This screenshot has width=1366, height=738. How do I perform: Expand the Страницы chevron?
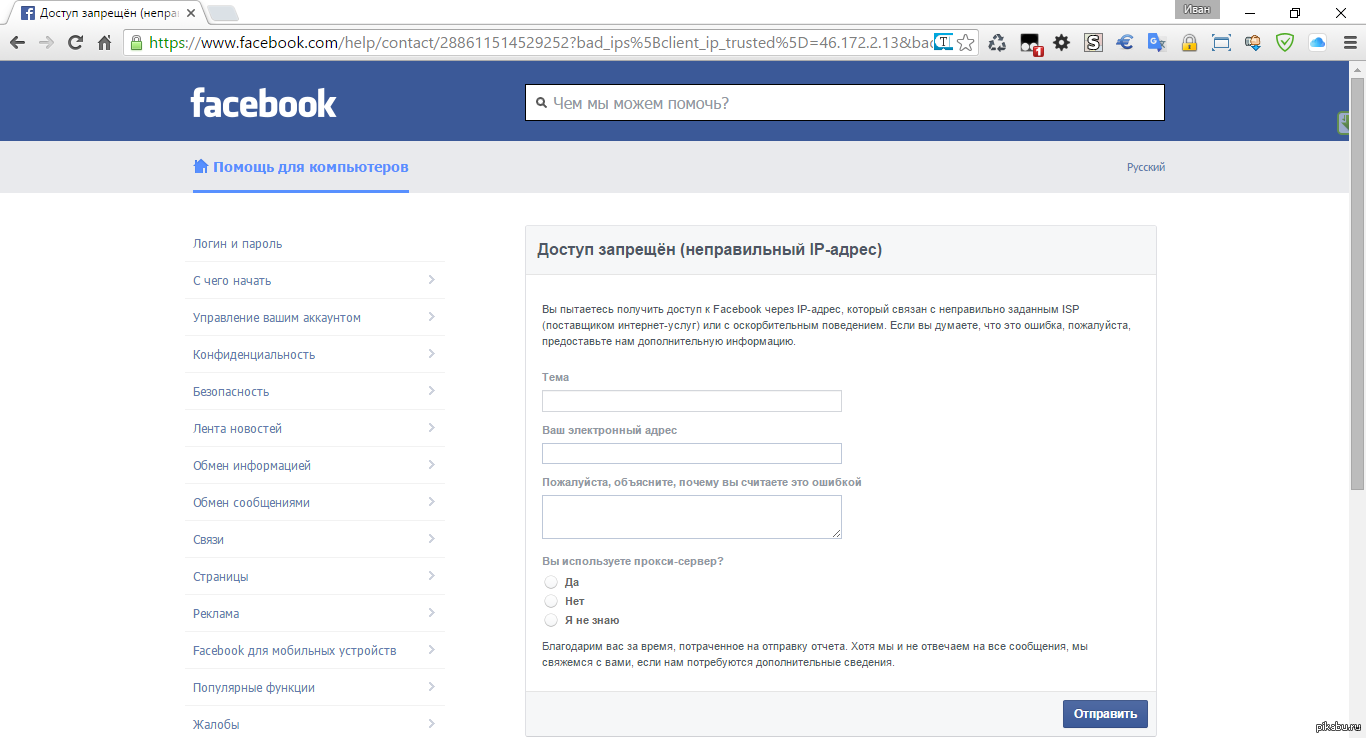point(431,576)
